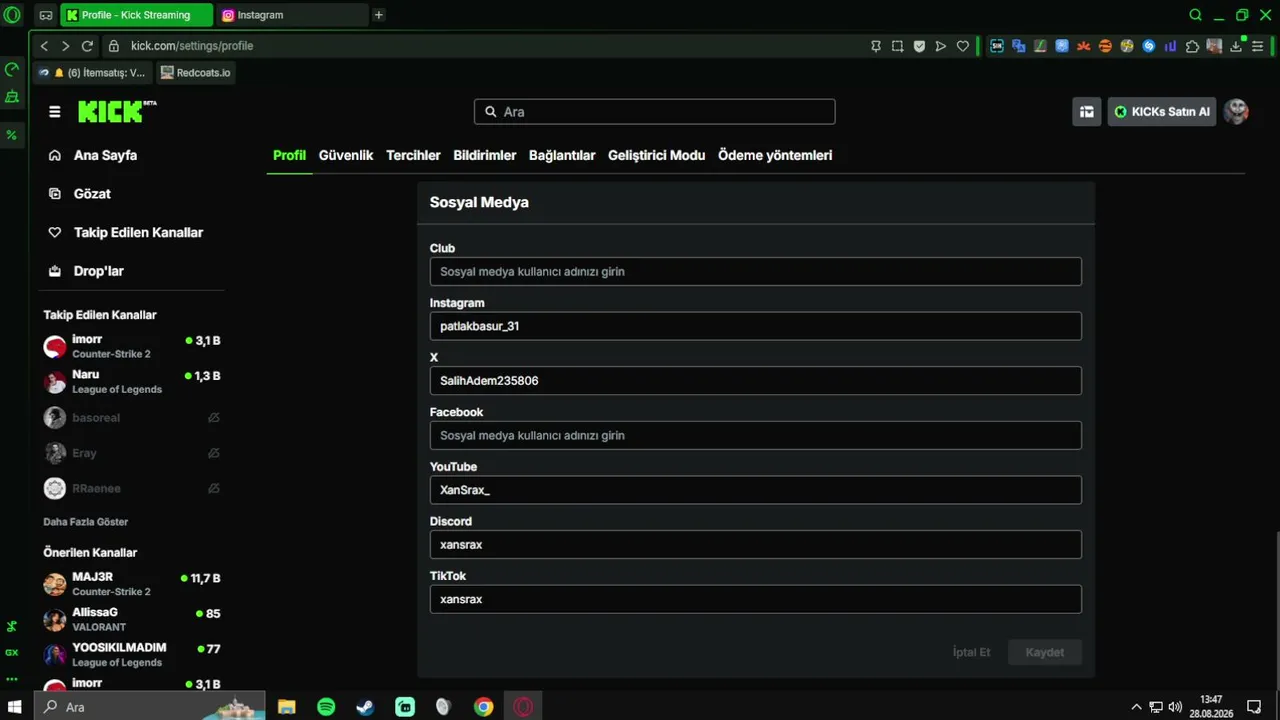This screenshot has height=720, width=1280.
Task: Switch to the Instagram tab
Action: click(x=292, y=15)
